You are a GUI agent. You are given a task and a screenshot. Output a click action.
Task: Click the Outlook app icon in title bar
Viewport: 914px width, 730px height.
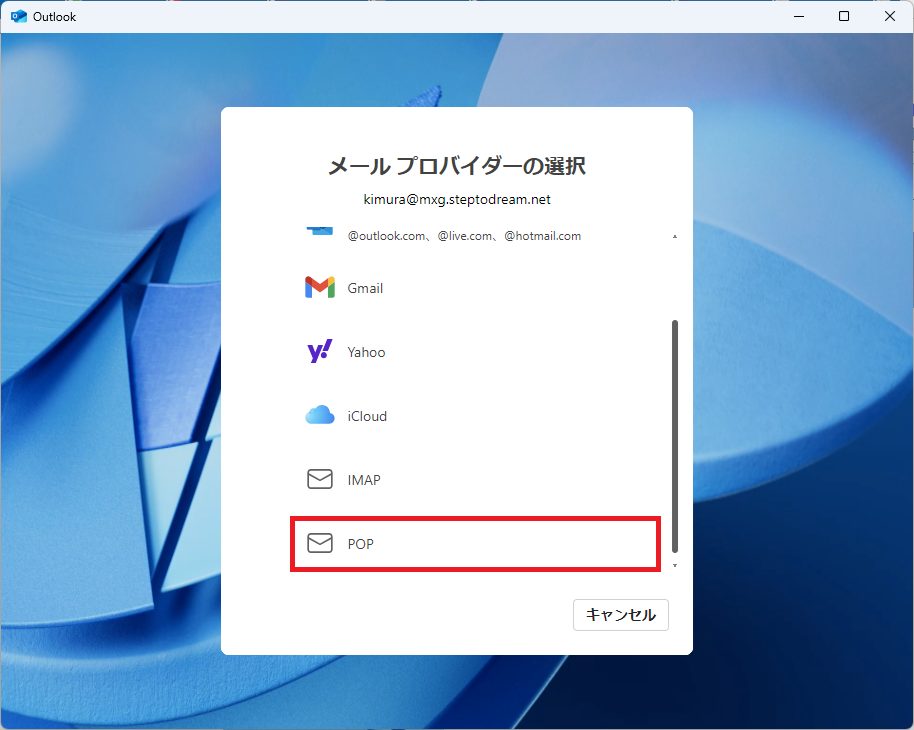coord(19,16)
